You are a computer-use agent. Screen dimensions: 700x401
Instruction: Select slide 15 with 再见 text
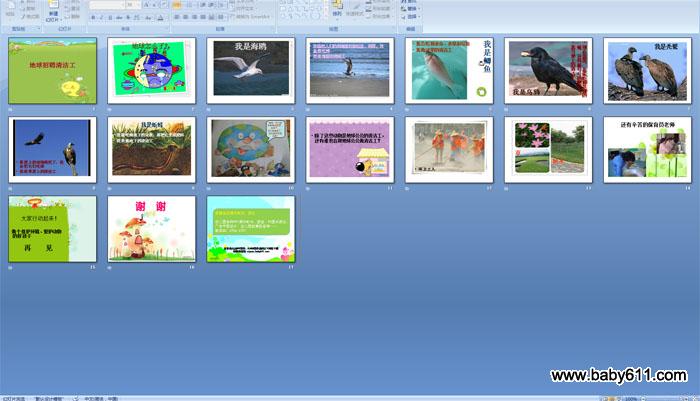point(52,229)
